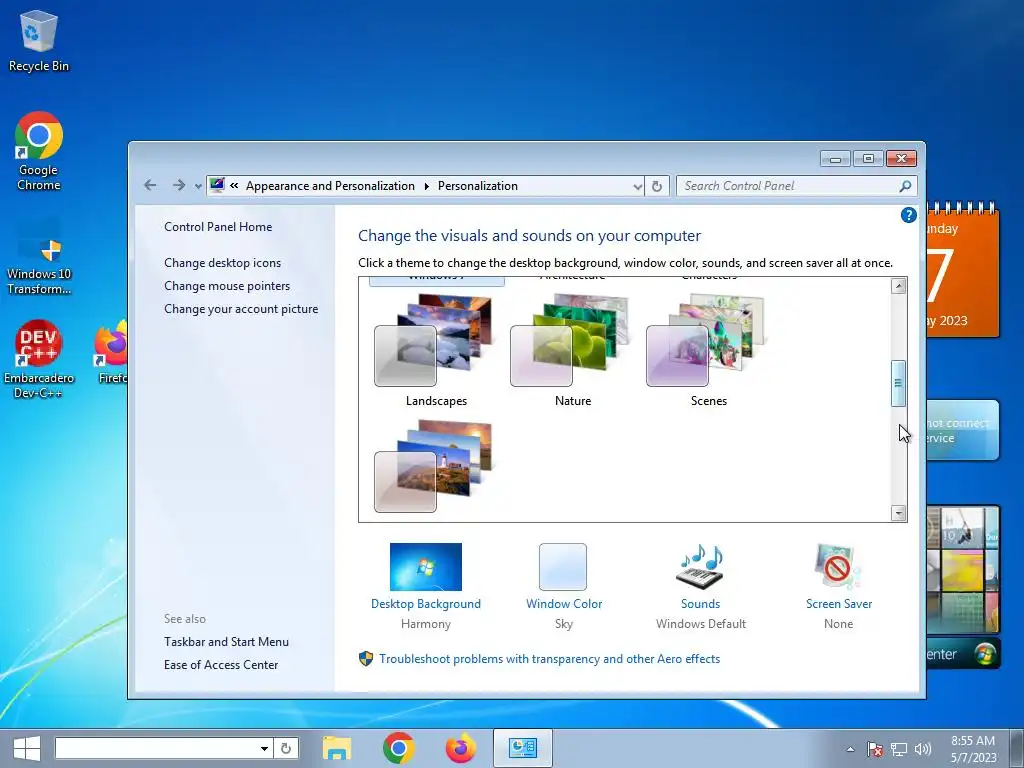1024x768 pixels.
Task: Click the theme list scroll up arrow
Action: point(899,285)
